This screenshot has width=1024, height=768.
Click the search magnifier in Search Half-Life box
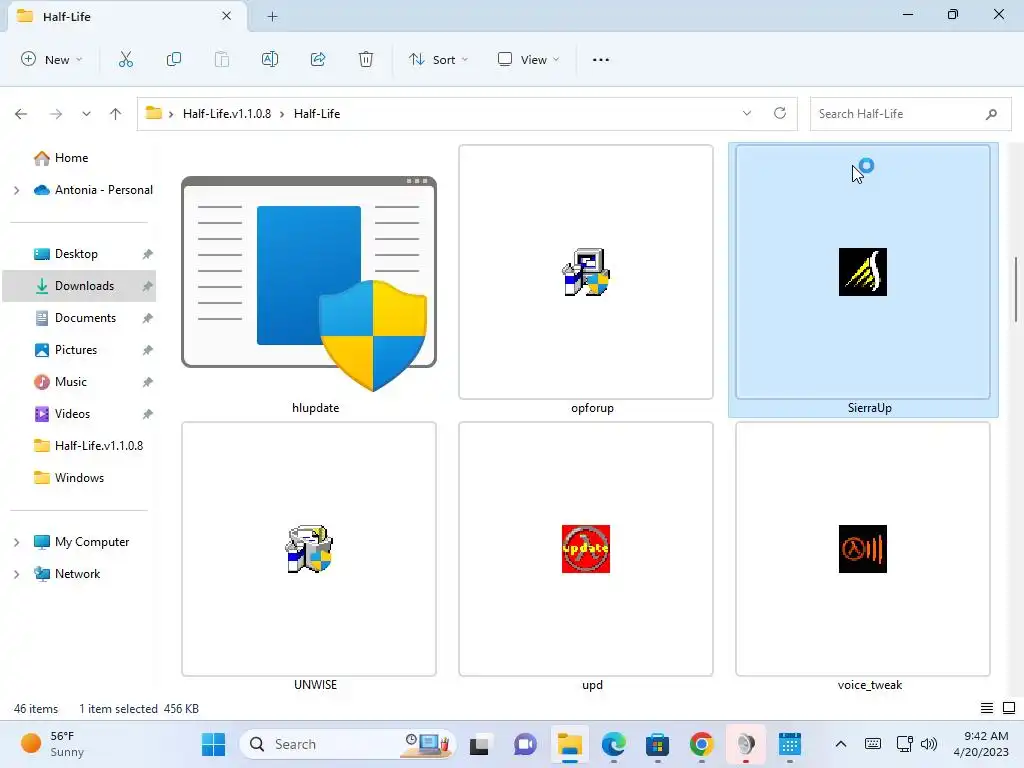click(991, 114)
